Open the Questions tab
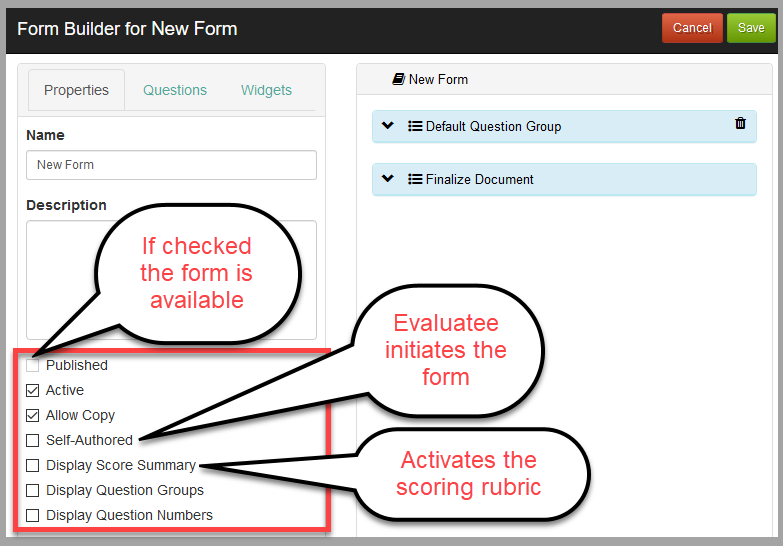Image resolution: width=783 pixels, height=546 pixels. coord(175,90)
